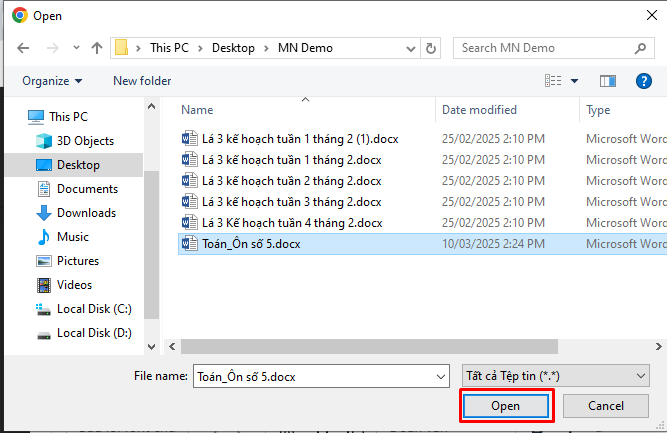Screen dimensions: 667x433
Task: Change view layout icon
Action: tap(553, 80)
